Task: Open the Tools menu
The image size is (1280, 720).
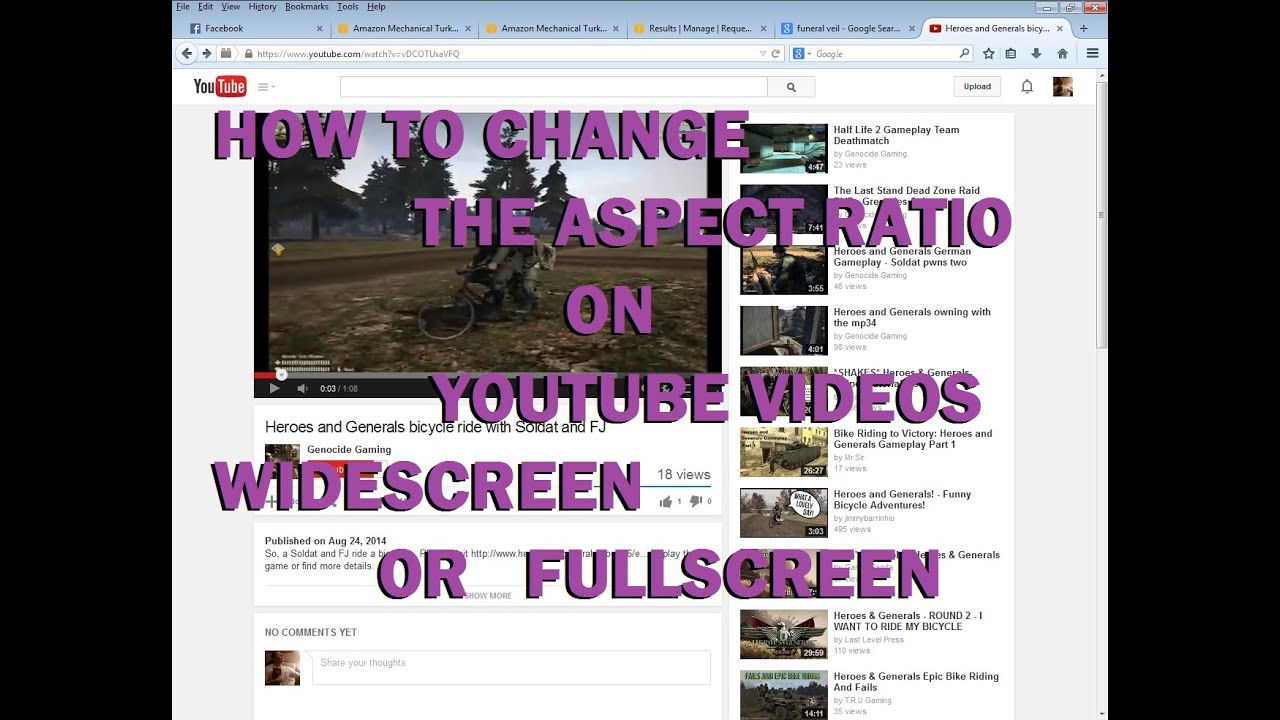Action: pos(348,6)
